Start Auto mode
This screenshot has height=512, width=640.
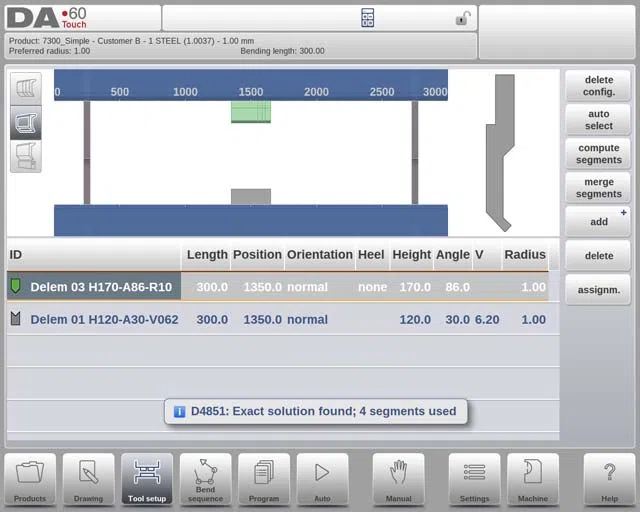coord(322,479)
